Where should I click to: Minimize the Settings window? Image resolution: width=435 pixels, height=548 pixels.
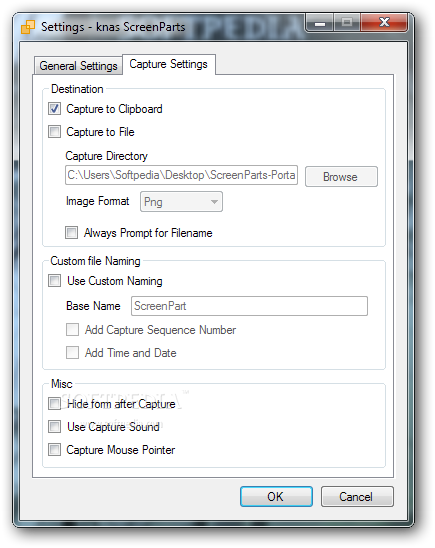pos(320,23)
